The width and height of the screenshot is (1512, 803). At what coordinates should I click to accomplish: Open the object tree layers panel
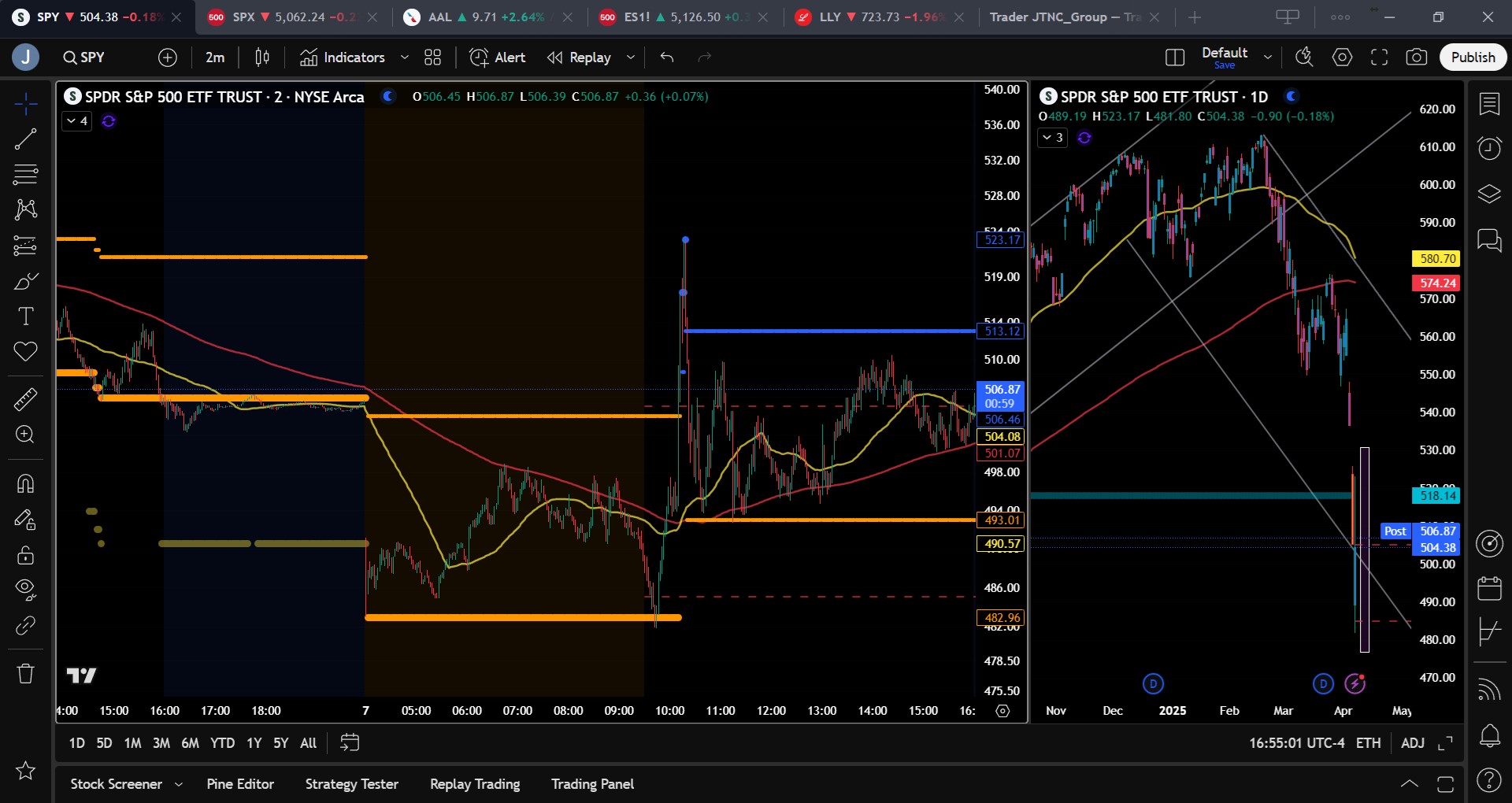coord(1489,194)
